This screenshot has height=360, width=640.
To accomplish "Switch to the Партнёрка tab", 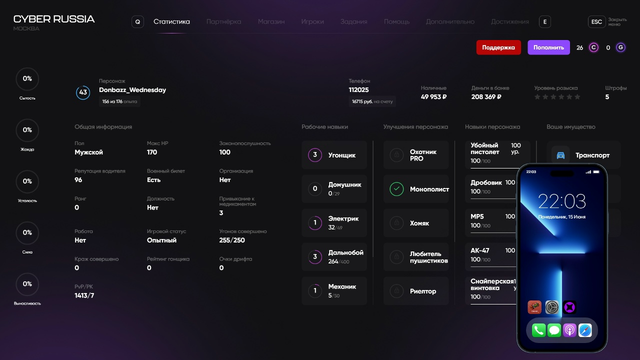I will pos(224,22).
